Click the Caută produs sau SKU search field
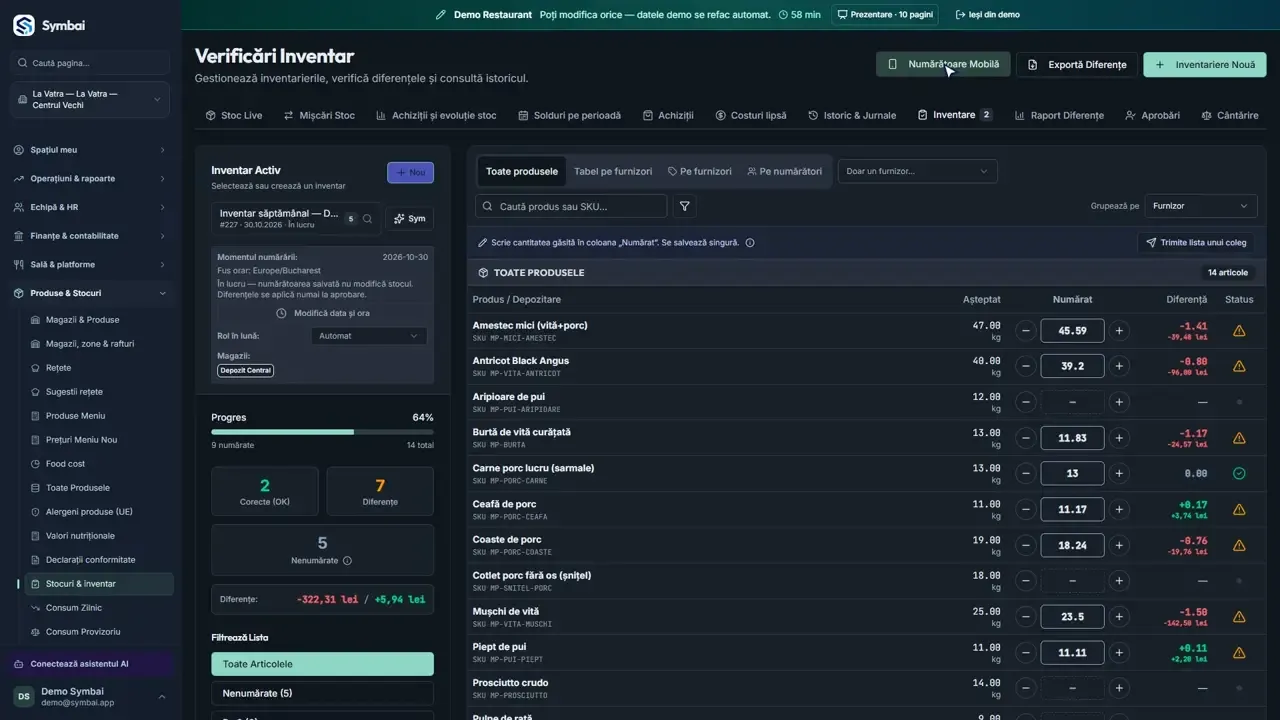Screen dimensions: 1280x720 point(571,206)
